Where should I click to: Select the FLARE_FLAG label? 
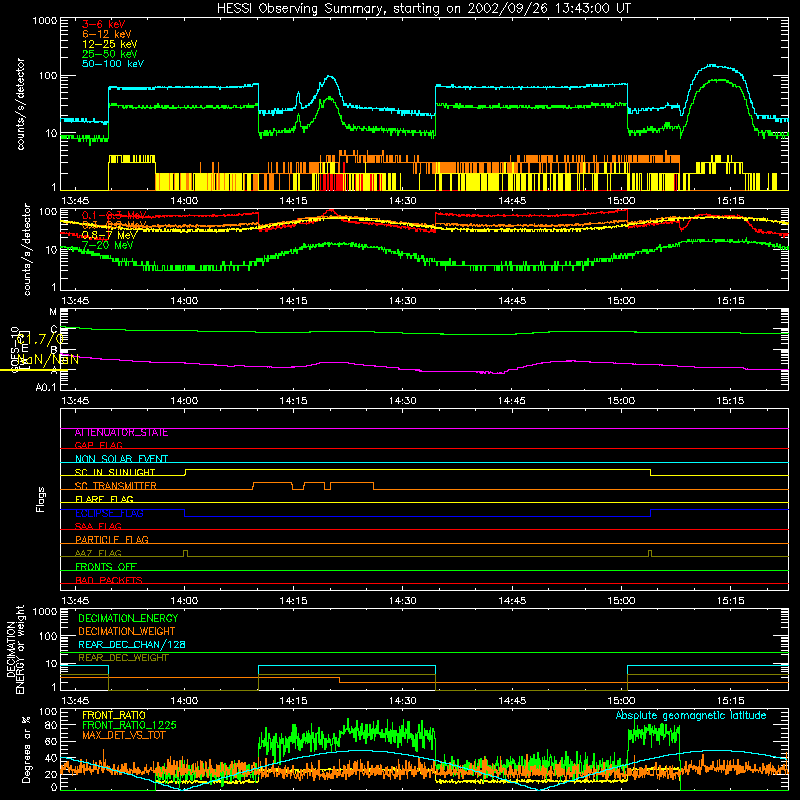pyautogui.click(x=104, y=499)
